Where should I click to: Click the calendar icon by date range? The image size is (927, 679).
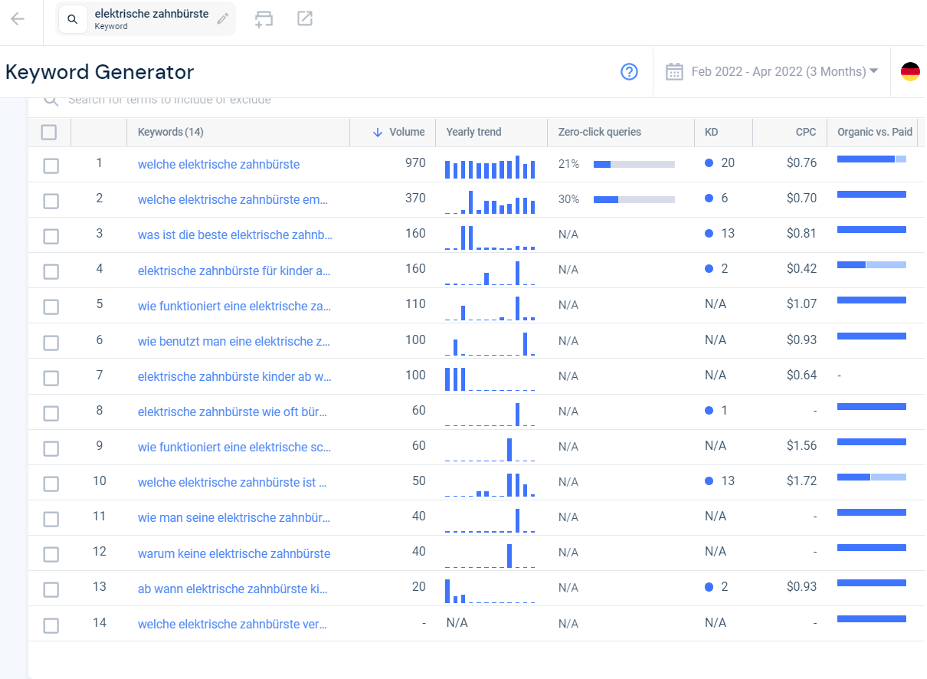point(674,72)
